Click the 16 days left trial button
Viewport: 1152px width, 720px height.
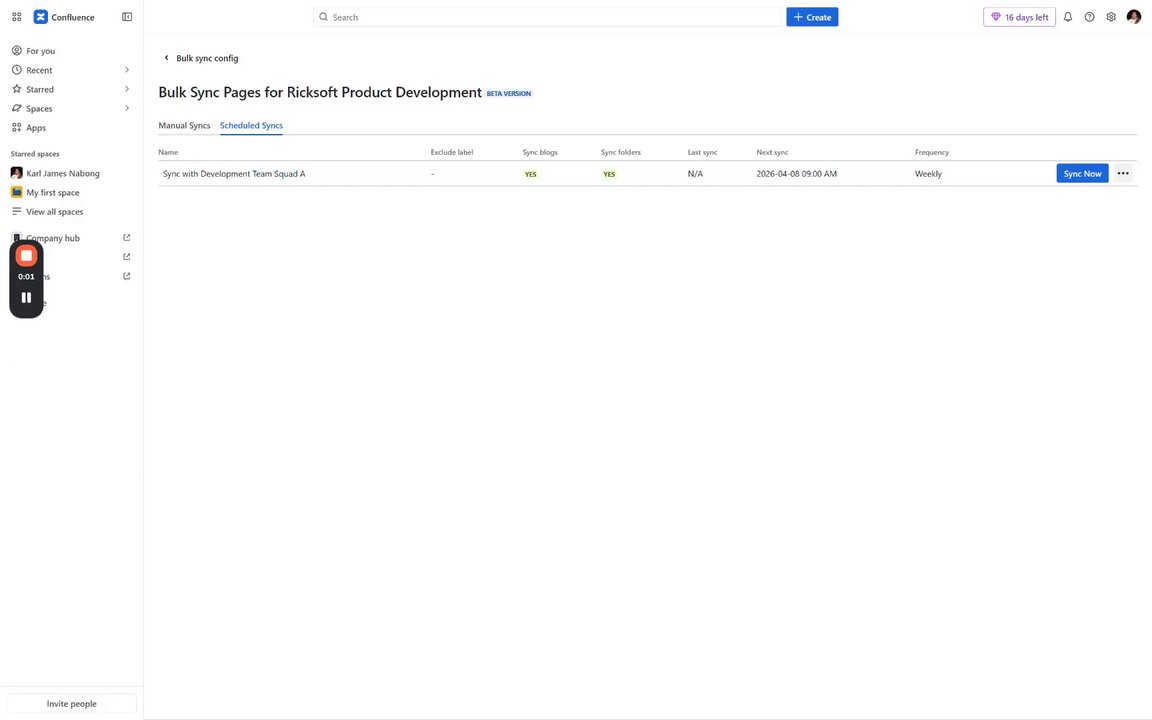[x=1019, y=17]
